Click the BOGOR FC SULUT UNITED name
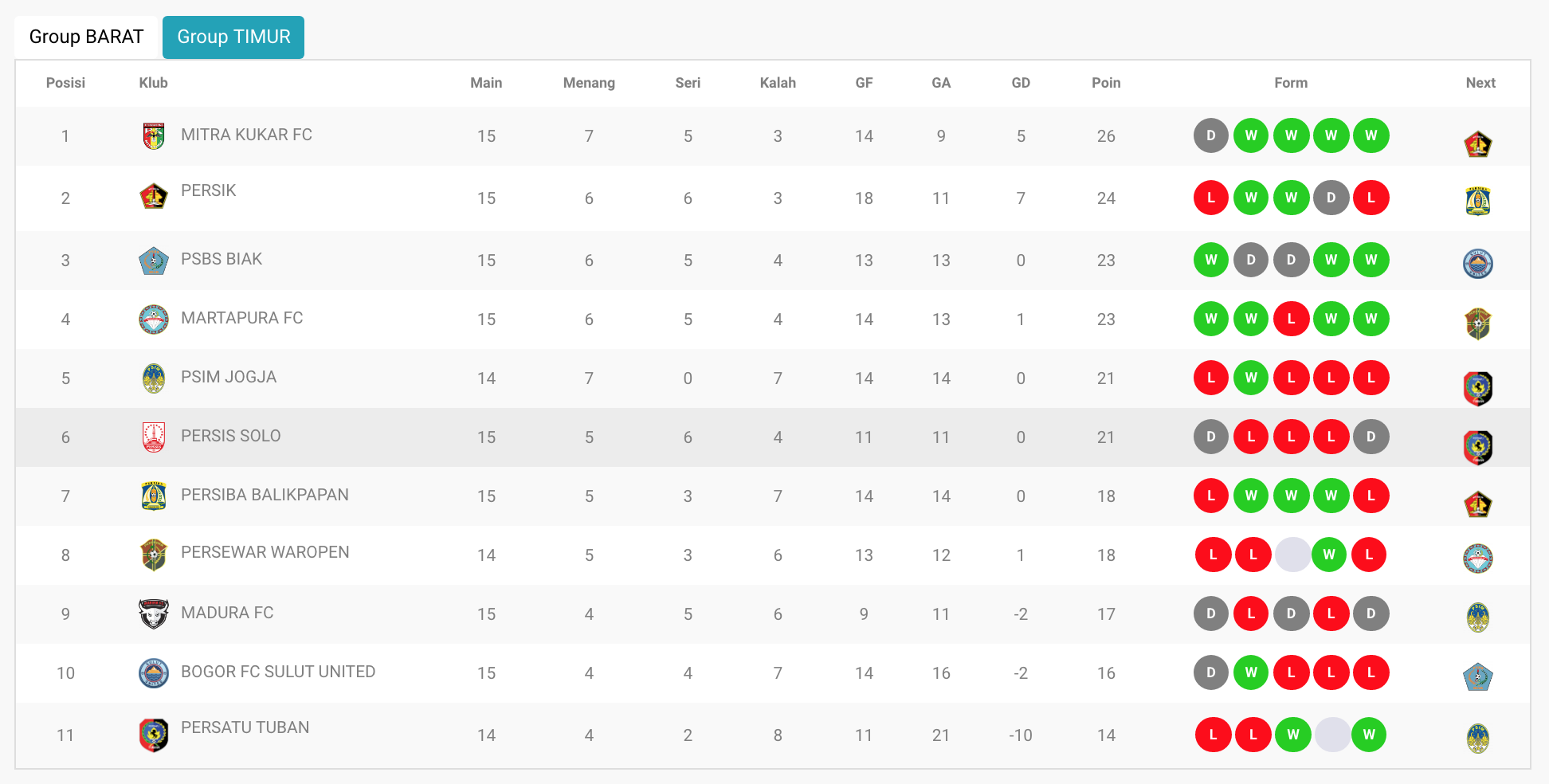The image size is (1549, 784). point(278,672)
